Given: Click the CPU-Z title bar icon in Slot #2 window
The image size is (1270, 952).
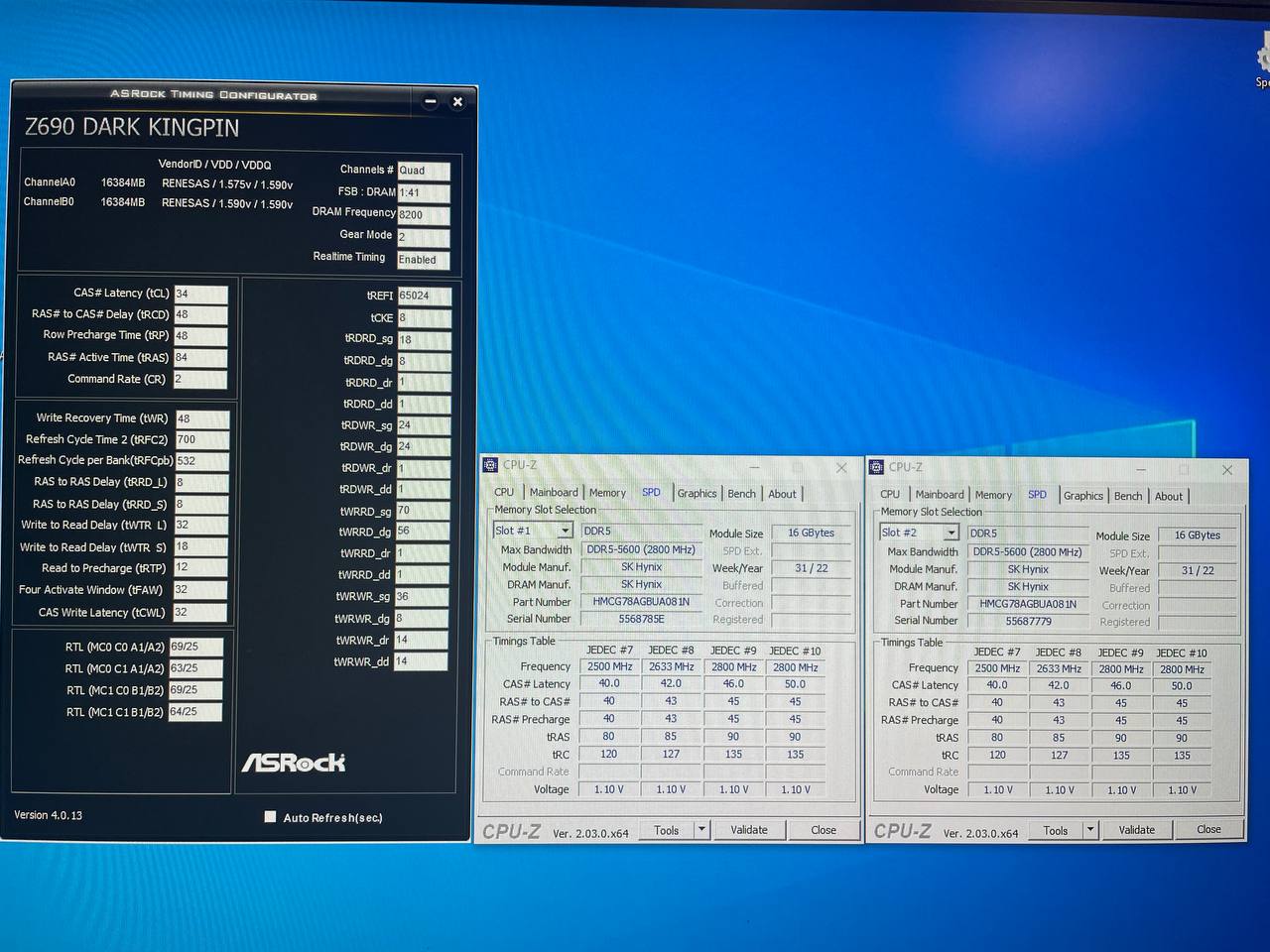Looking at the screenshot, I should [x=876, y=467].
